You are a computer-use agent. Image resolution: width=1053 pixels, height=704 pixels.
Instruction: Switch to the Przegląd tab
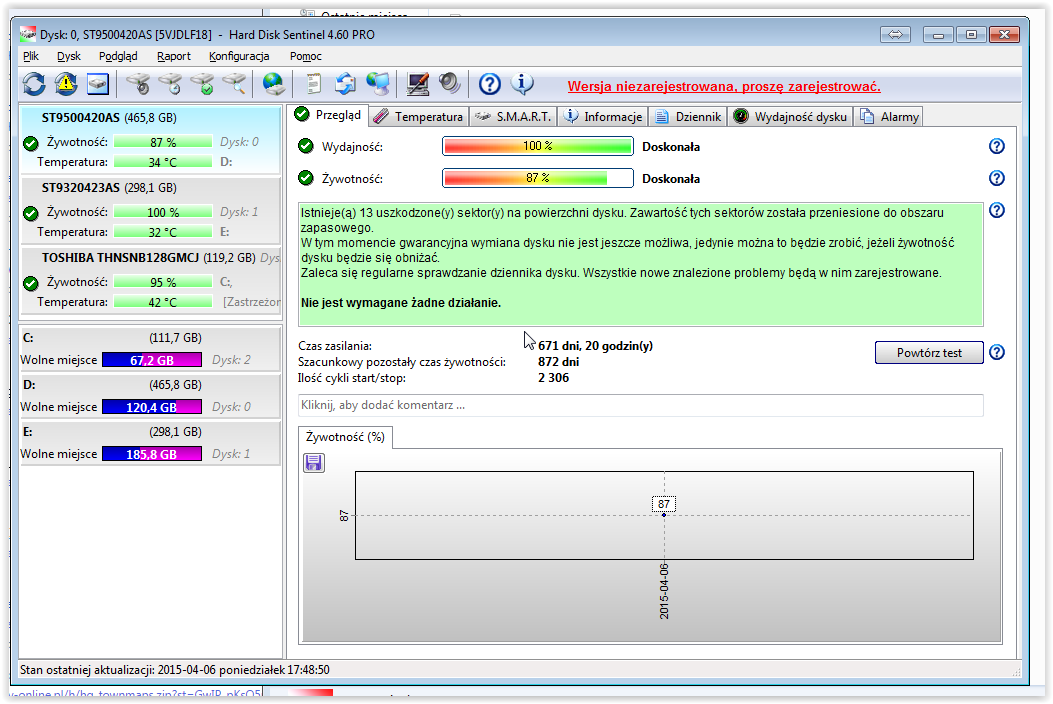click(328, 115)
